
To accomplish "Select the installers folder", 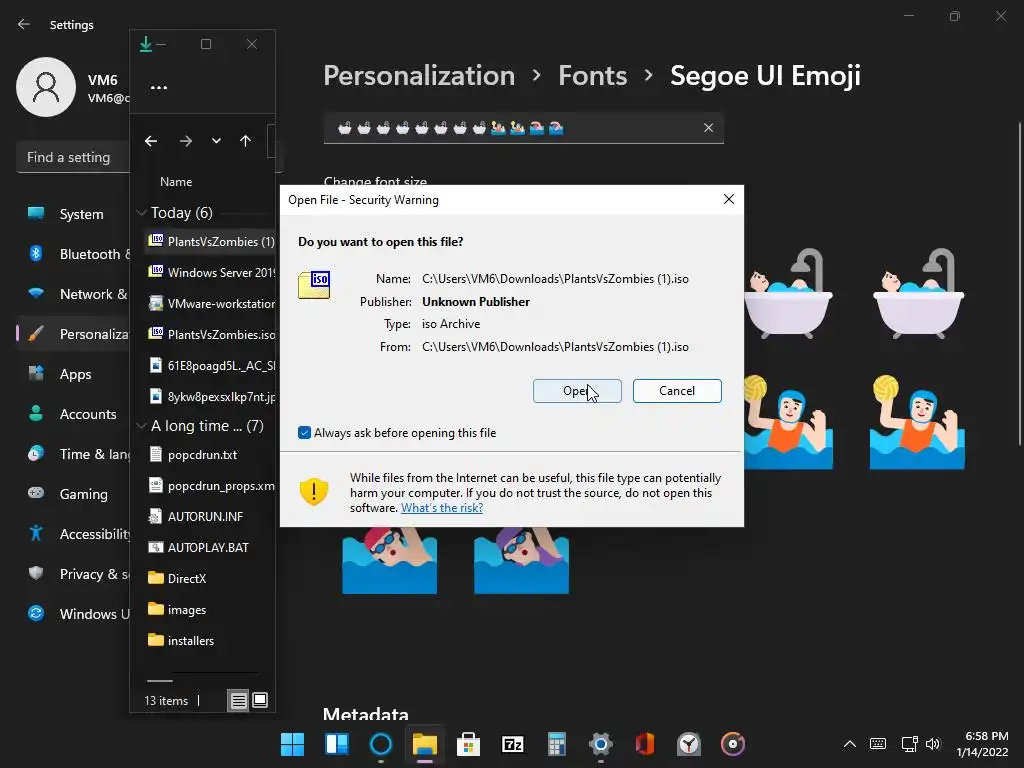I will pyautogui.click(x=209, y=641).
